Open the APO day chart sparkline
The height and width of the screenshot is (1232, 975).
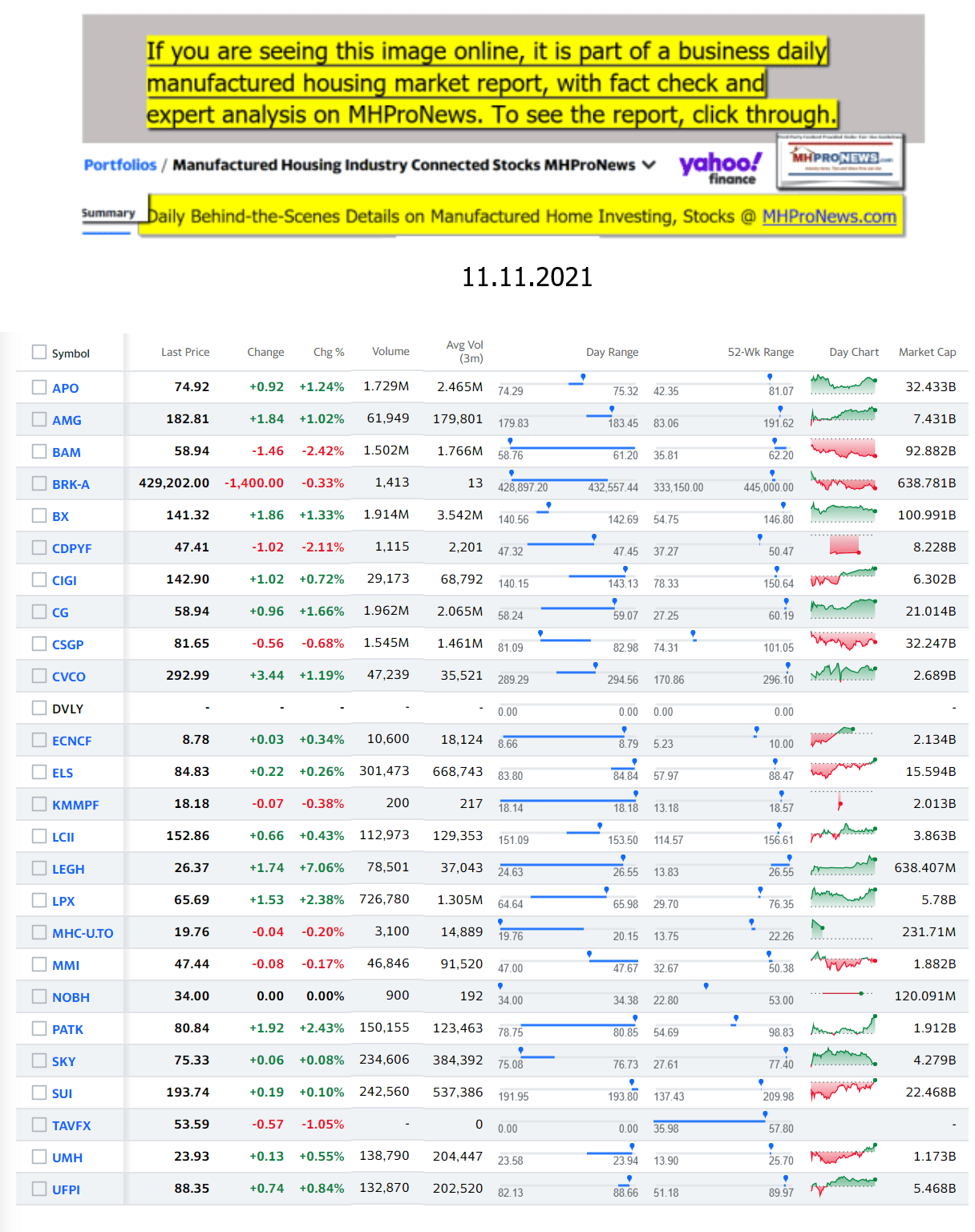point(844,385)
